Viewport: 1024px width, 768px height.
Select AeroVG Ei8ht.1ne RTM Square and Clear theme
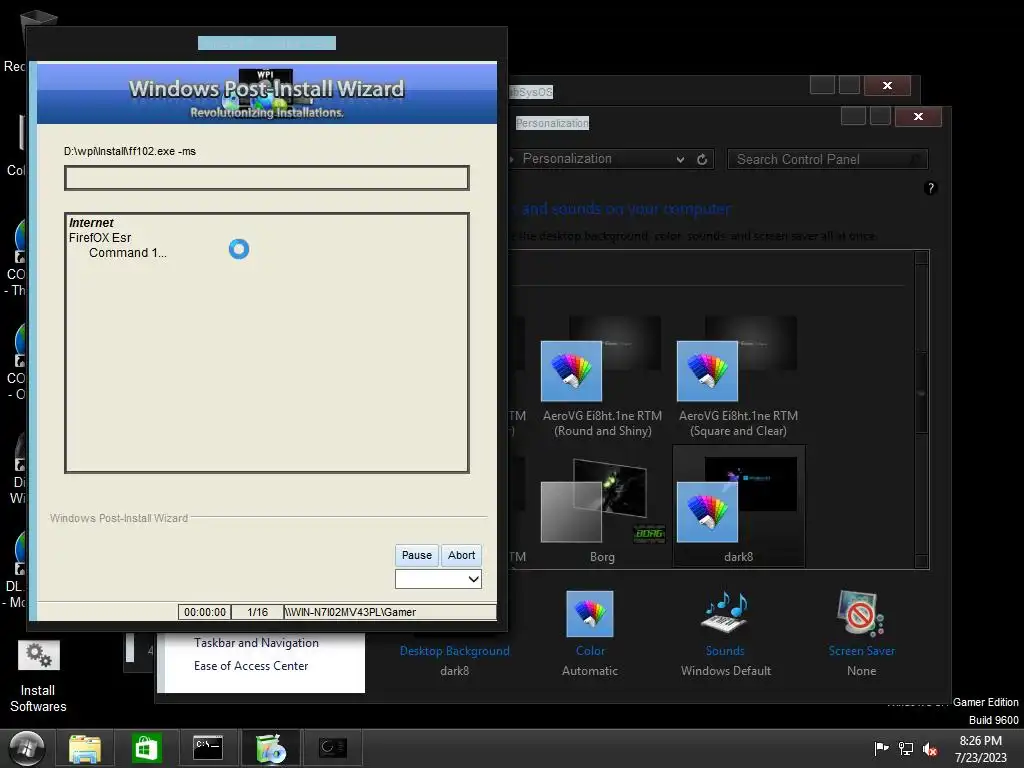(x=738, y=377)
